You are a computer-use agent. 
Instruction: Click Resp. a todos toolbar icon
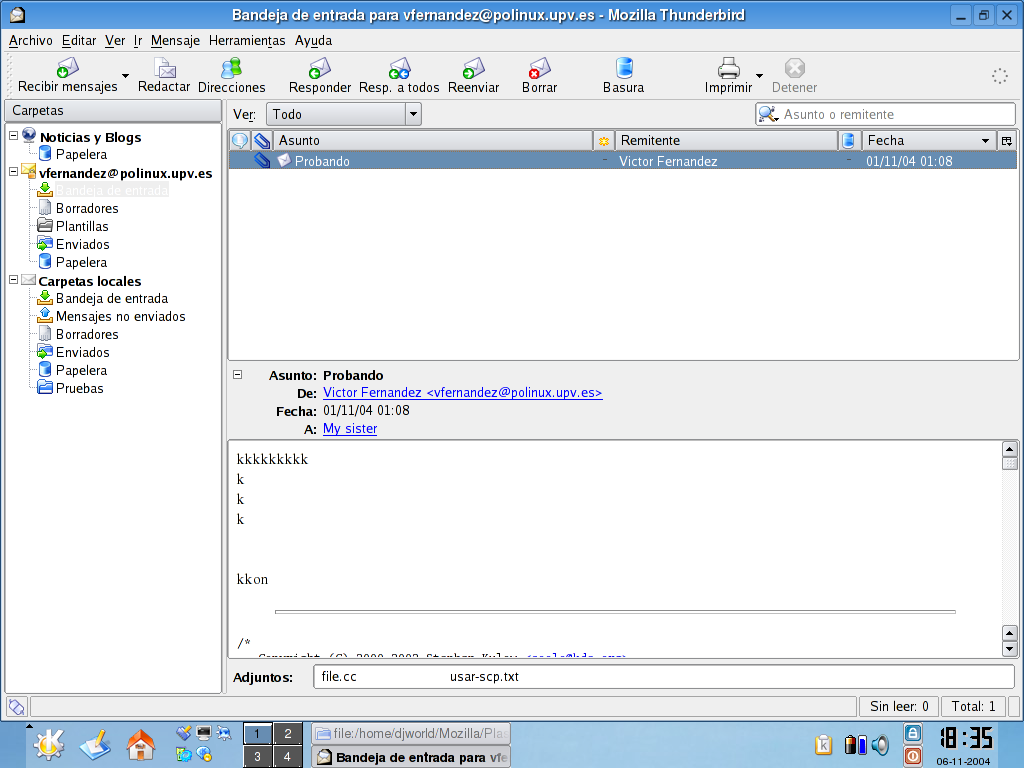point(399,68)
